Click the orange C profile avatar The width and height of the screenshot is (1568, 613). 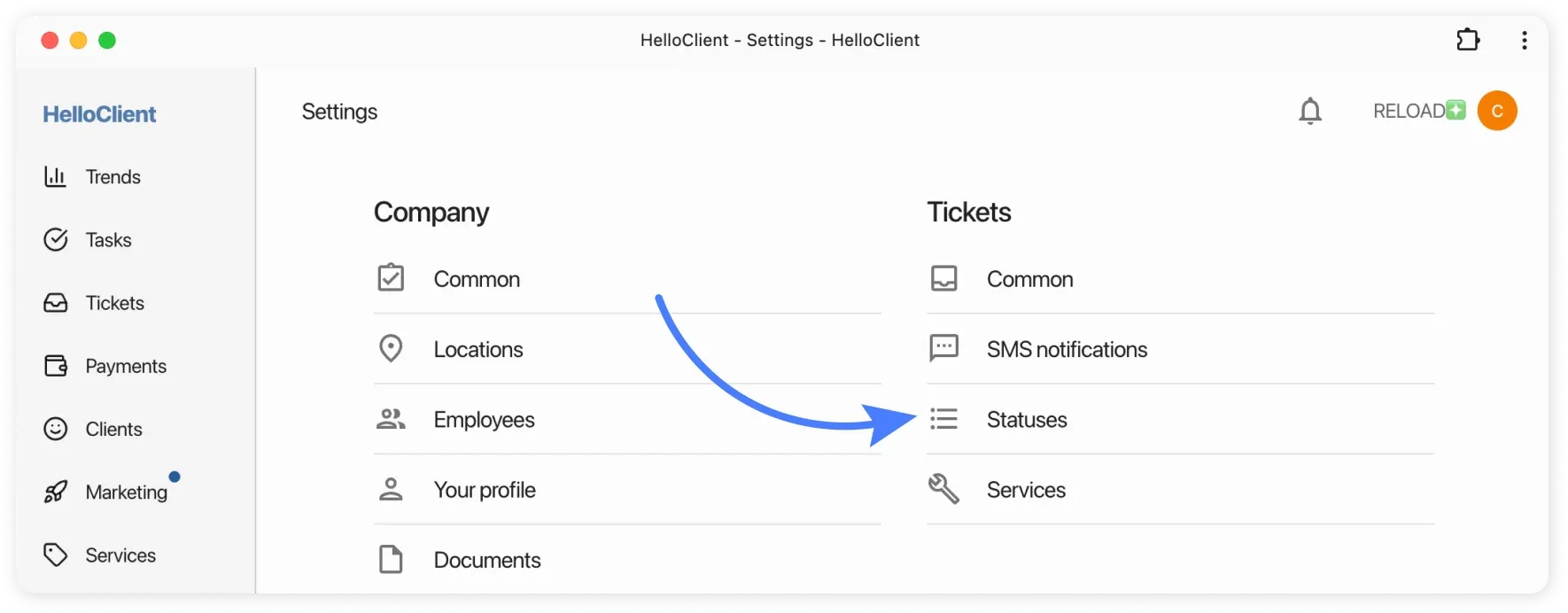click(x=1498, y=111)
